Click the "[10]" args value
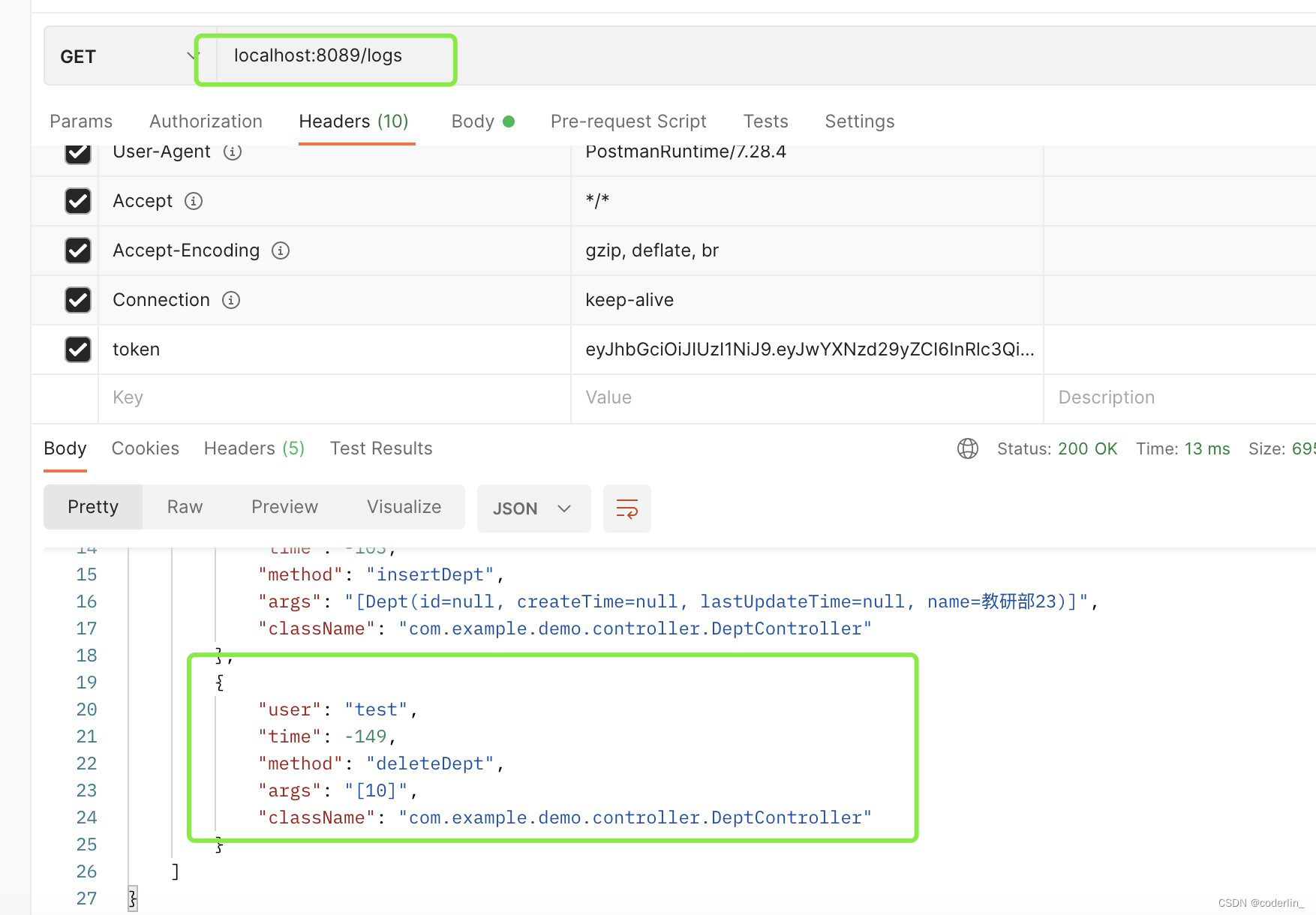 [x=376, y=790]
